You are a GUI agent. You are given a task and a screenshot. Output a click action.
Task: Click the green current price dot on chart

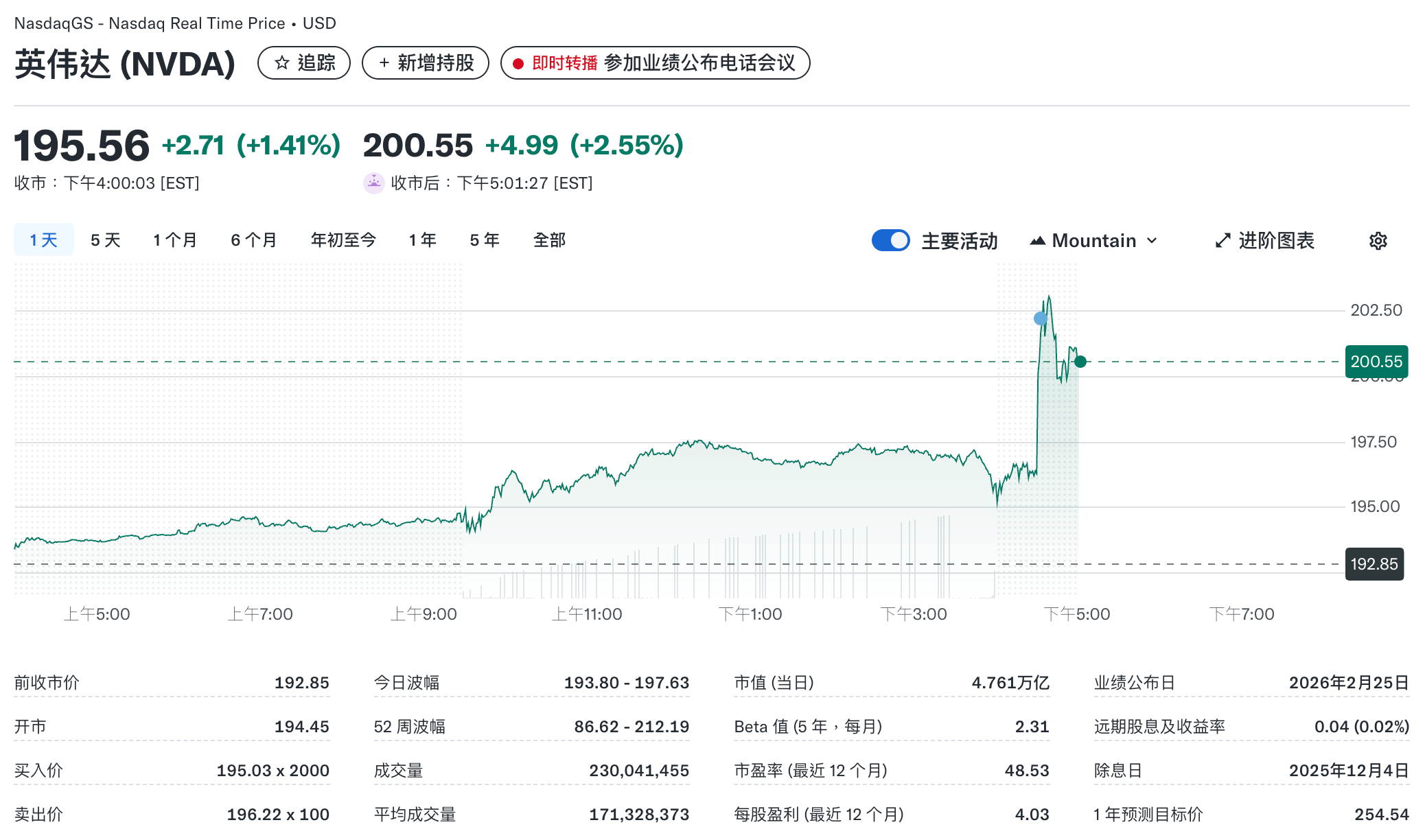click(1080, 362)
